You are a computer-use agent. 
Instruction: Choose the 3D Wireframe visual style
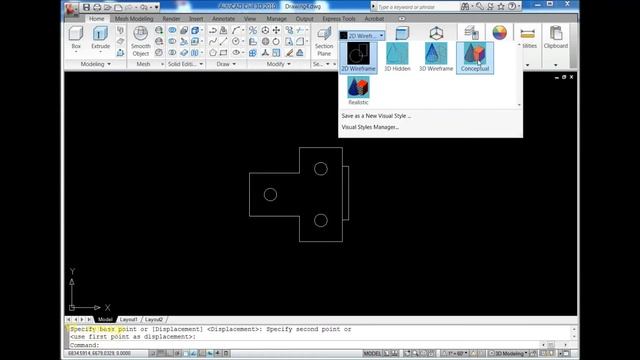(436, 57)
